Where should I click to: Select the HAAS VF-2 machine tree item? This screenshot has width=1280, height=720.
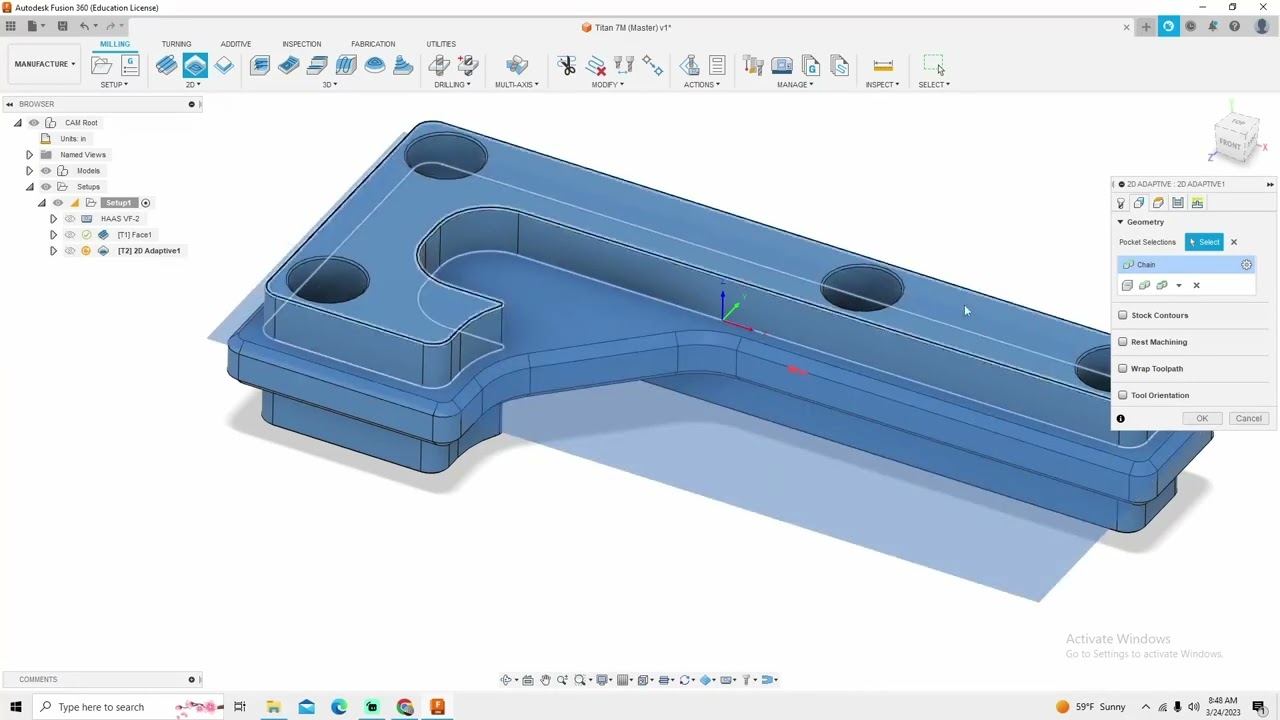click(x=120, y=219)
